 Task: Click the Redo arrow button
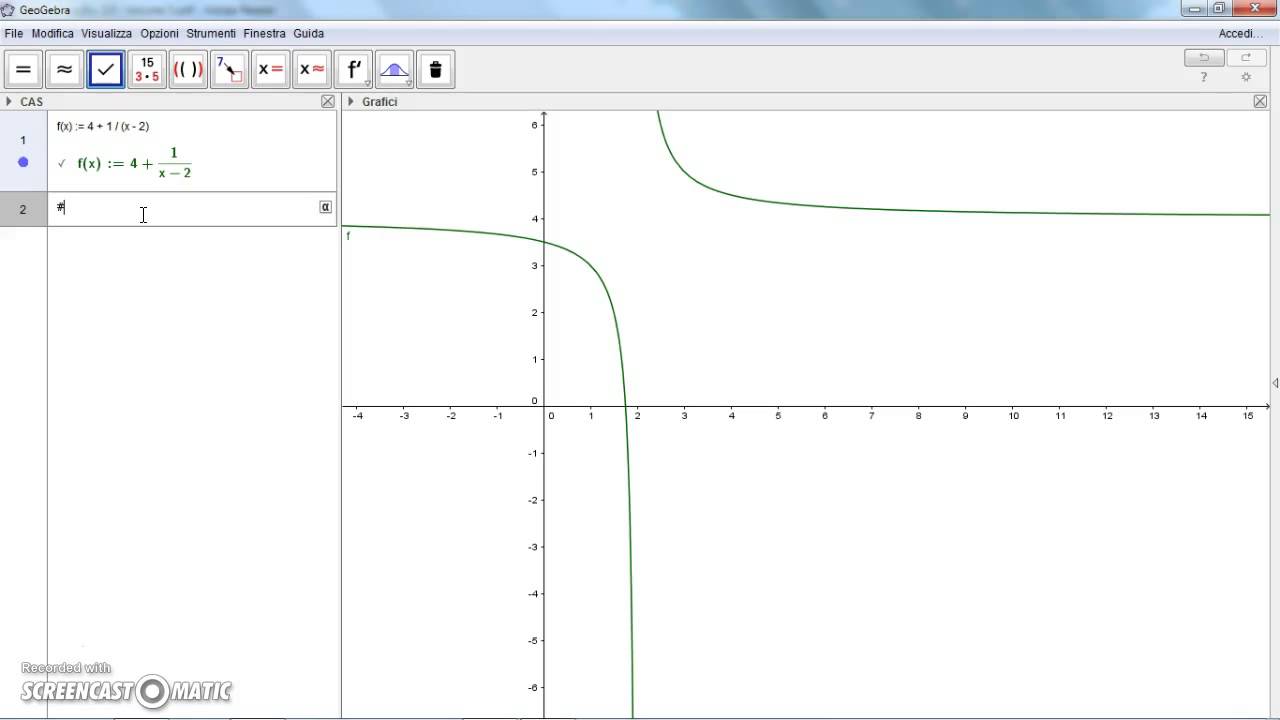tap(1246, 58)
